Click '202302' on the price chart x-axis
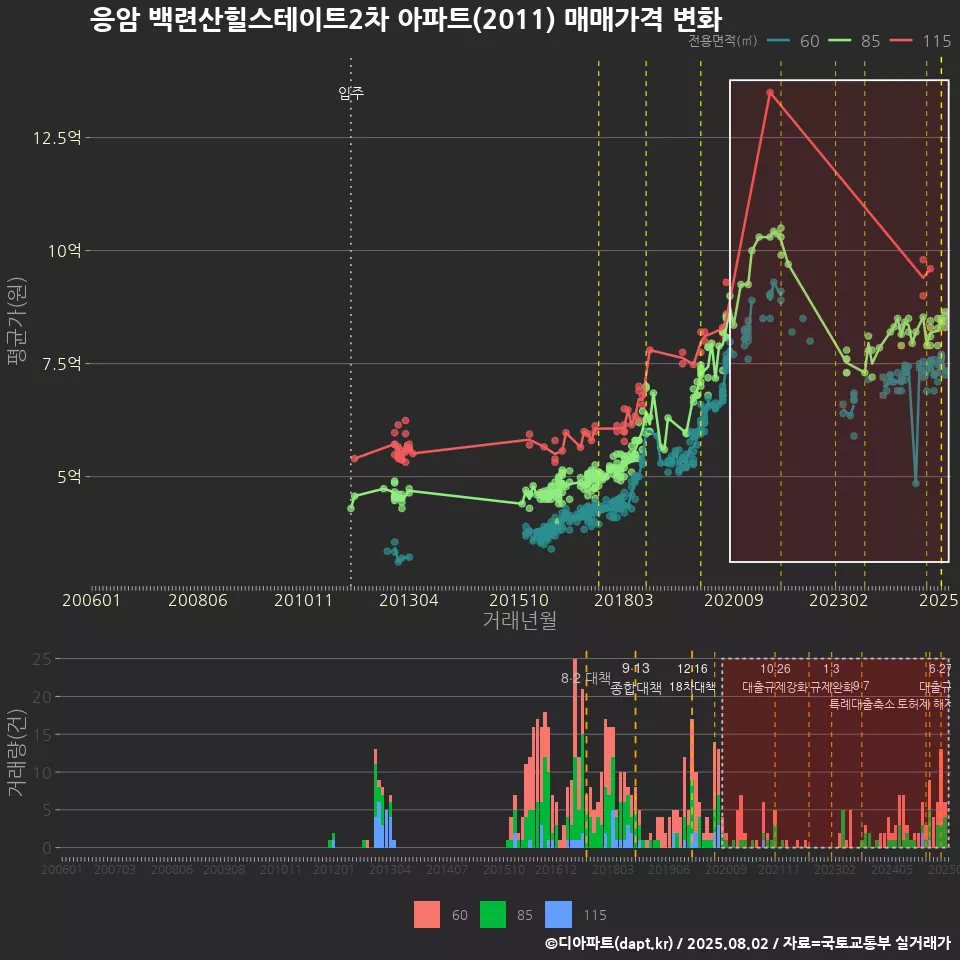Screen dimensions: 960x960 coord(839,600)
